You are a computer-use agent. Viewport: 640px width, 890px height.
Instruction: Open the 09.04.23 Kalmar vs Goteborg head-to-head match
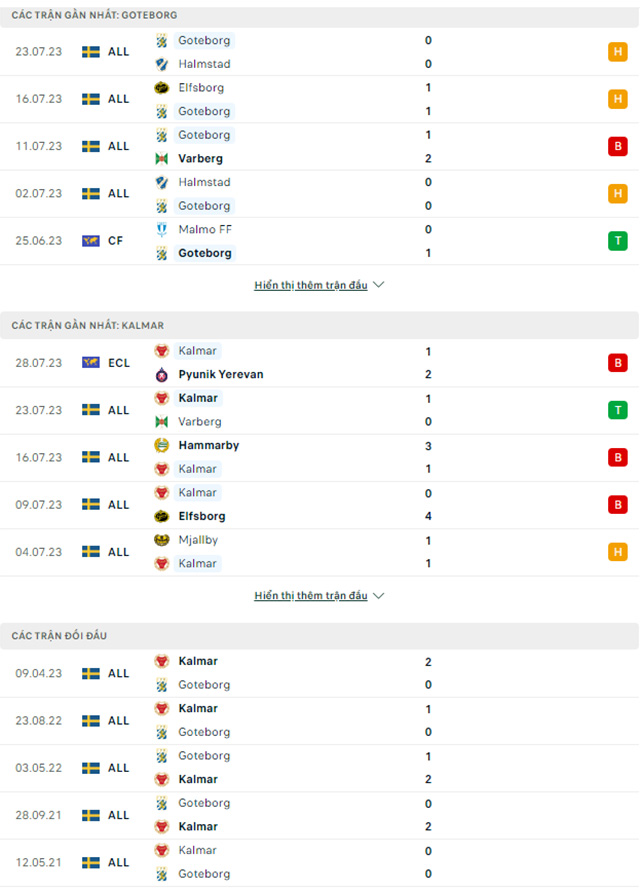tap(300, 673)
